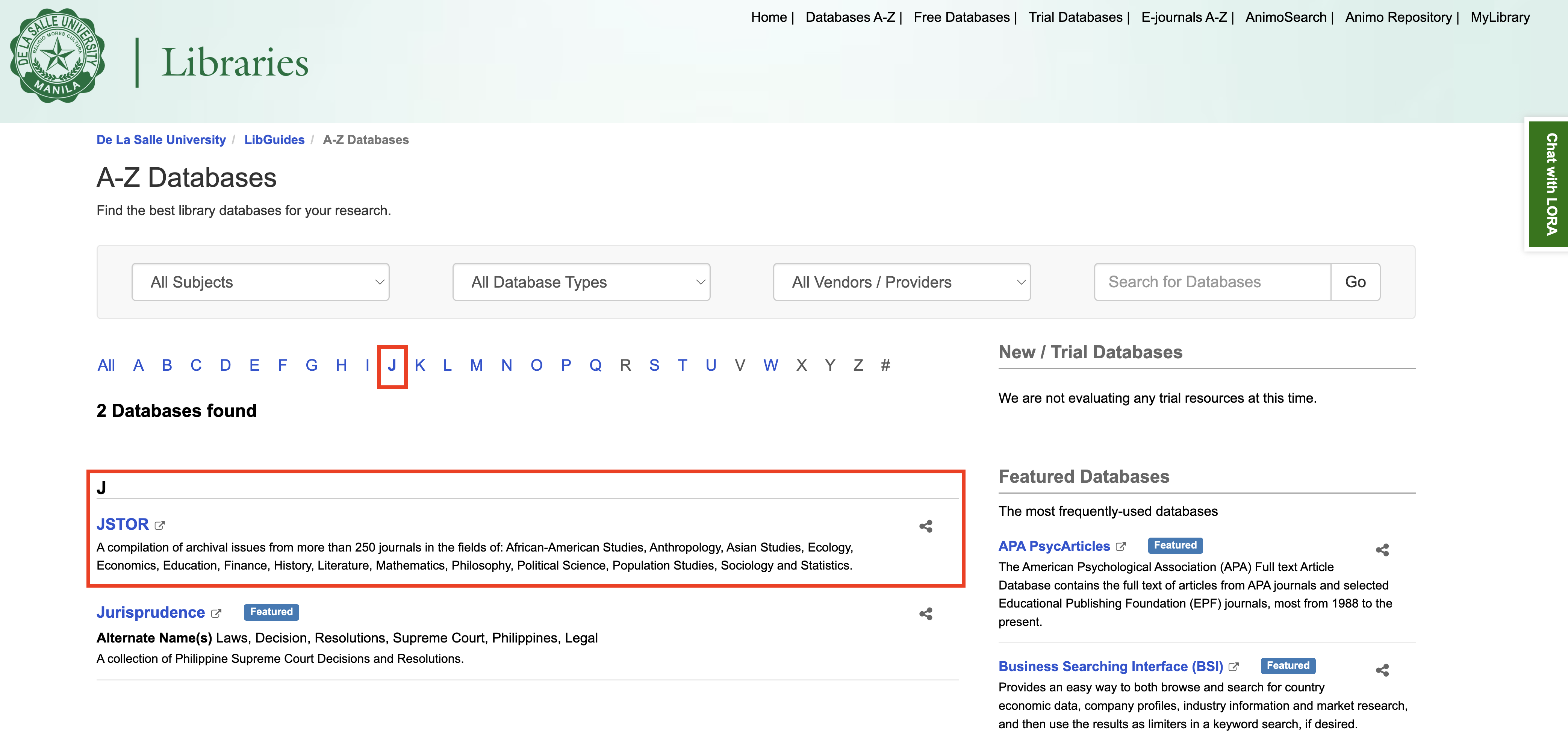
Task: Click the Search for Databases field
Action: pos(1212,282)
